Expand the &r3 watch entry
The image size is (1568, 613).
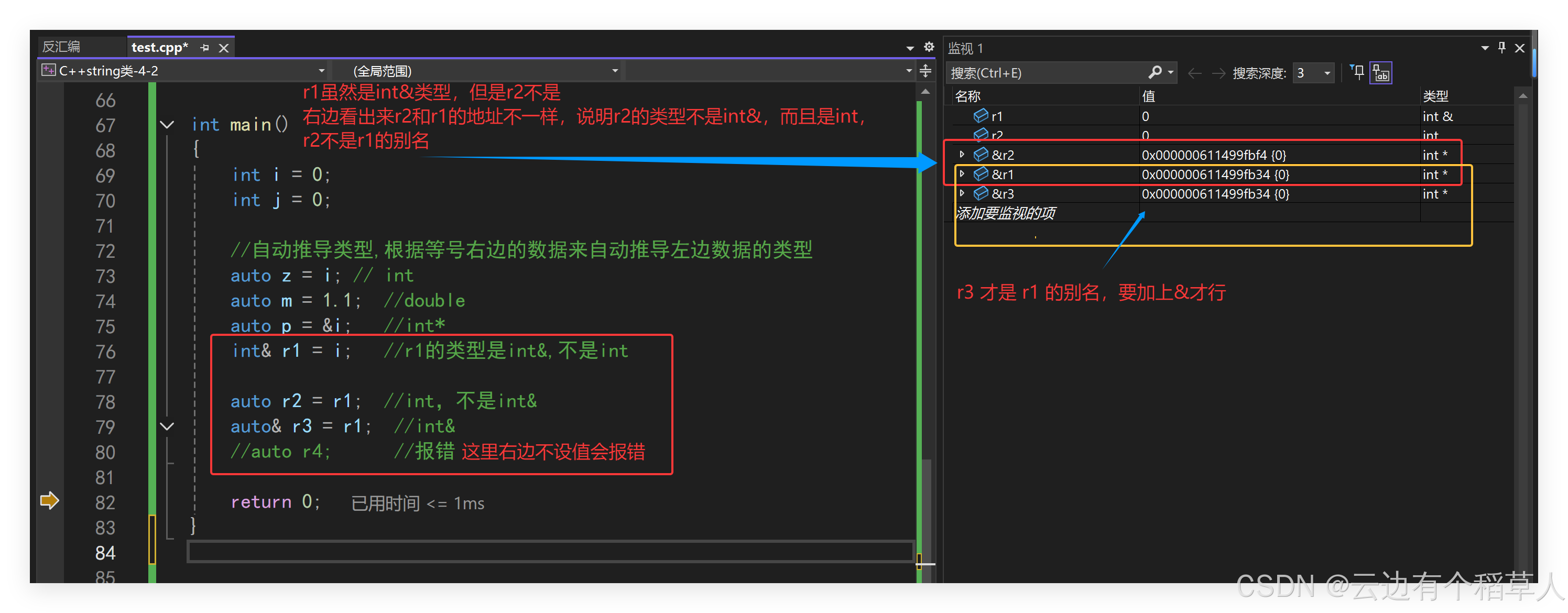tap(962, 193)
